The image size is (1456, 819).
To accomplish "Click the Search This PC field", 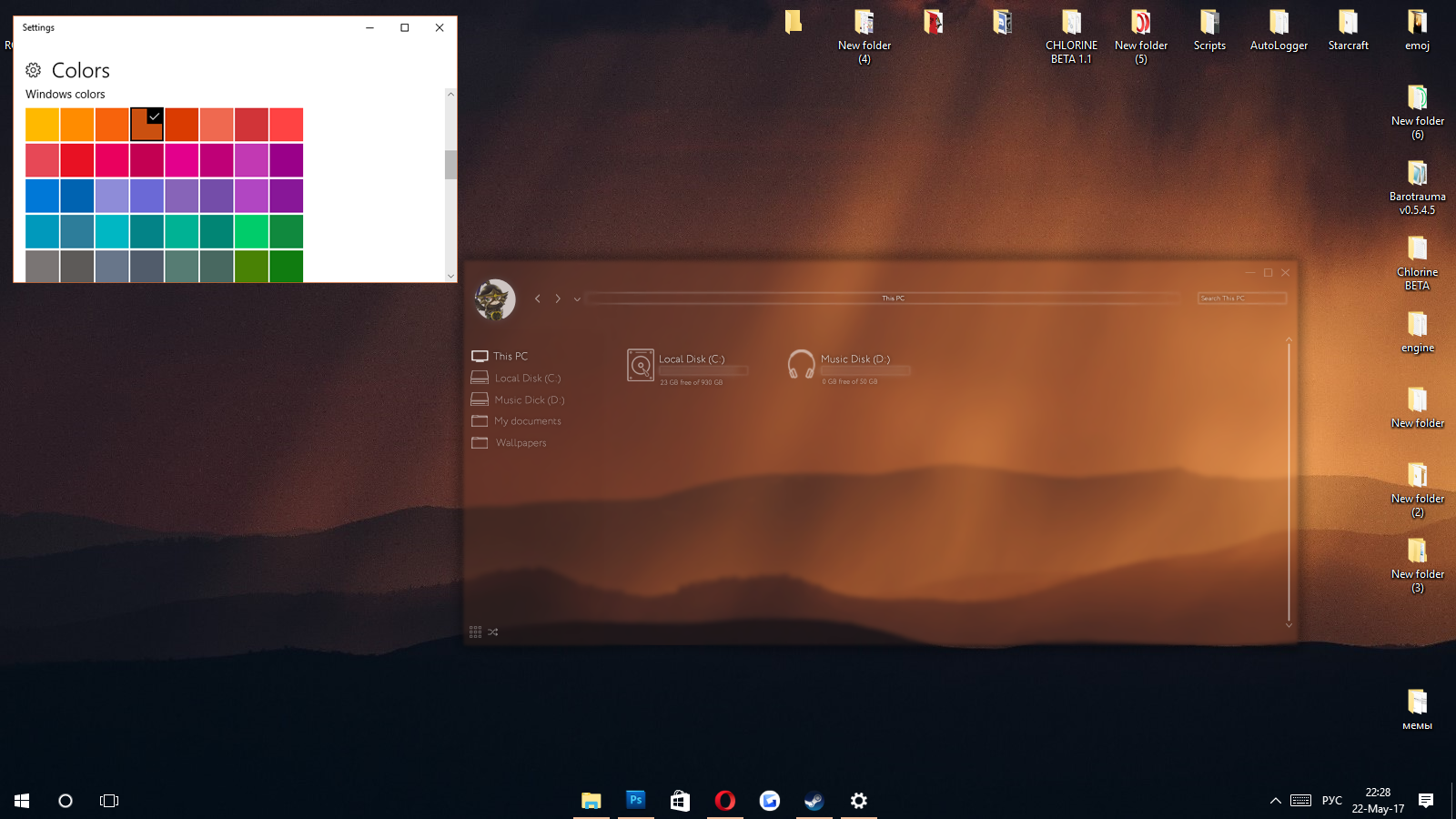I will (1242, 298).
